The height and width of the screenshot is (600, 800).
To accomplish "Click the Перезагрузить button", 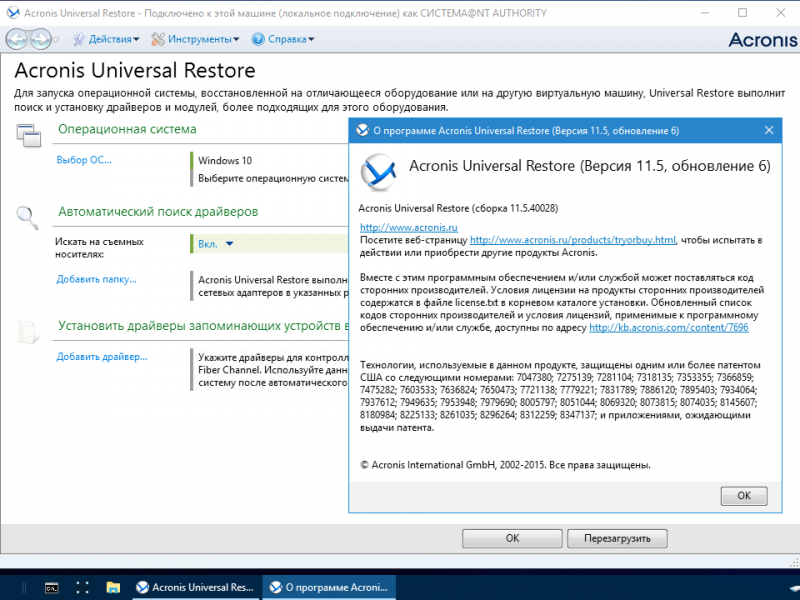I will 617,538.
